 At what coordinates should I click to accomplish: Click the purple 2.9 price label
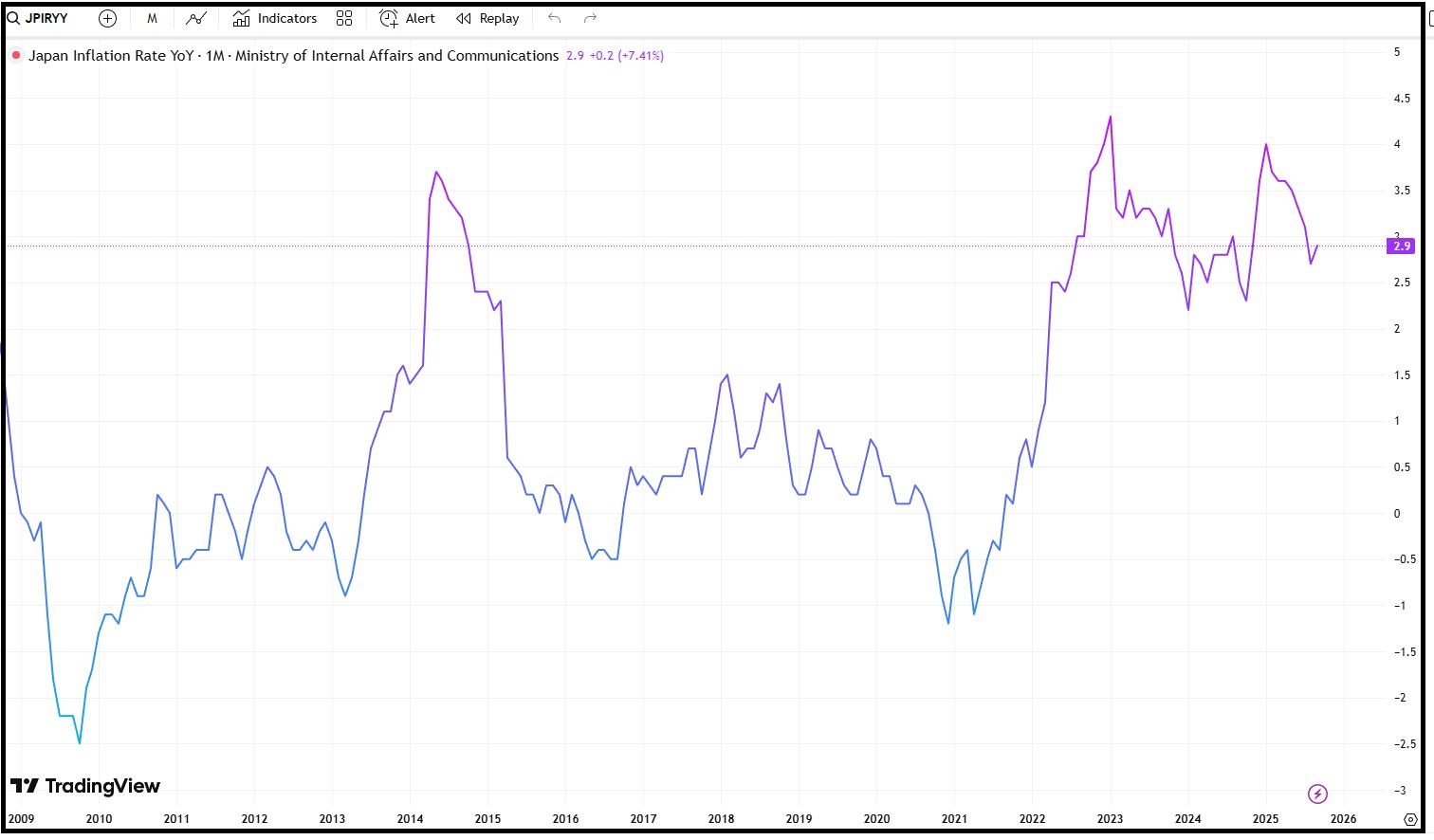[x=1400, y=246]
